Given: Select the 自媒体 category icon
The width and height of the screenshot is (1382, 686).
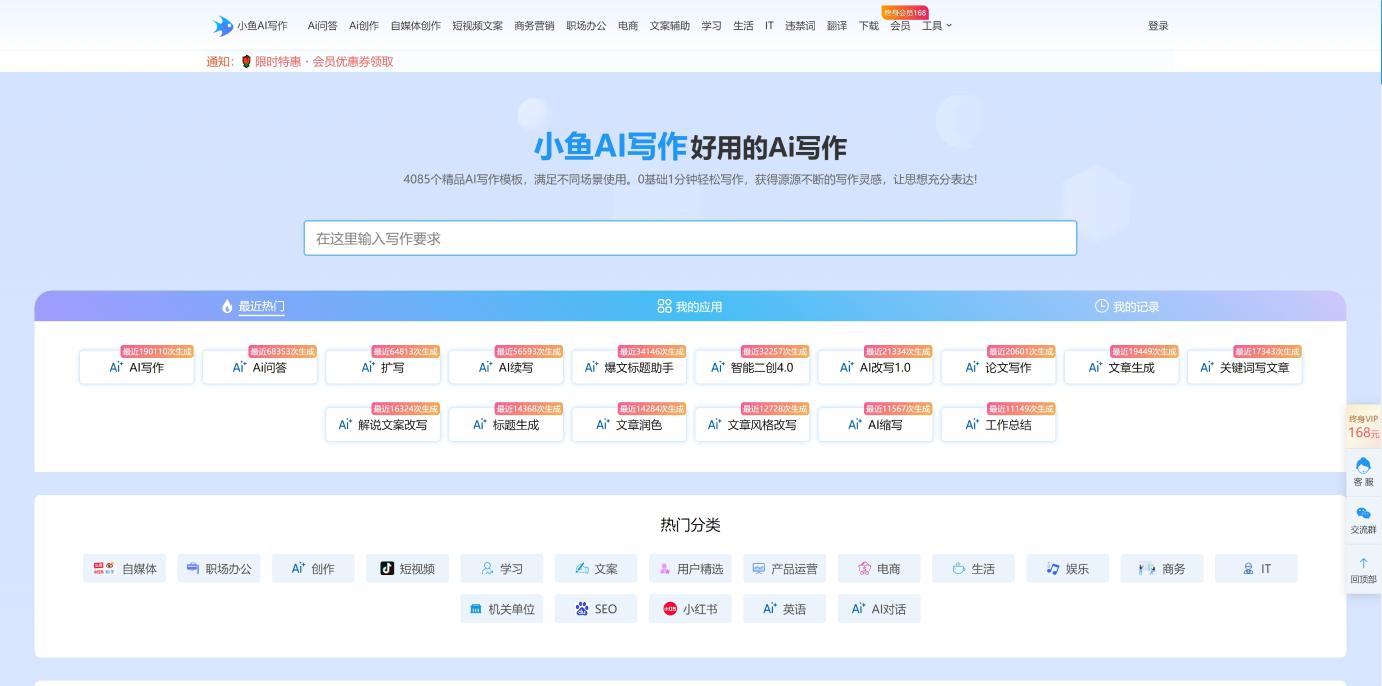Looking at the screenshot, I should click(103, 568).
